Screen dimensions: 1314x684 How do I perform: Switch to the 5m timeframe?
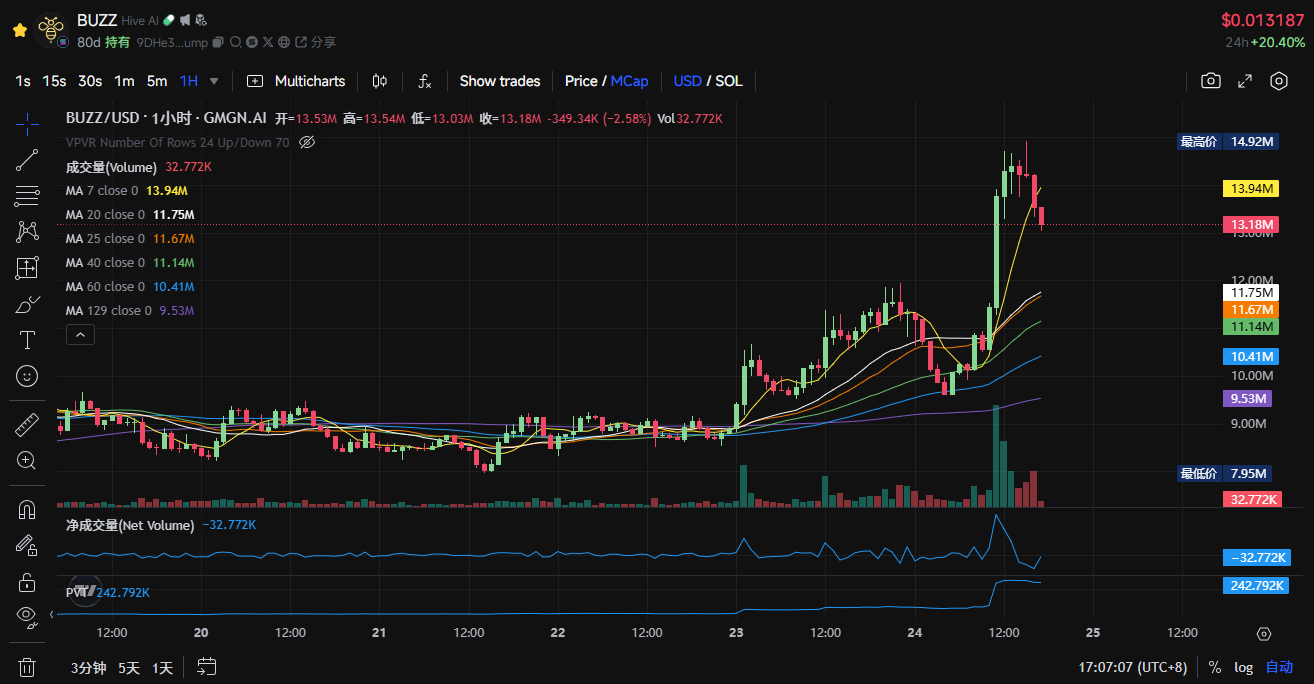tap(157, 81)
